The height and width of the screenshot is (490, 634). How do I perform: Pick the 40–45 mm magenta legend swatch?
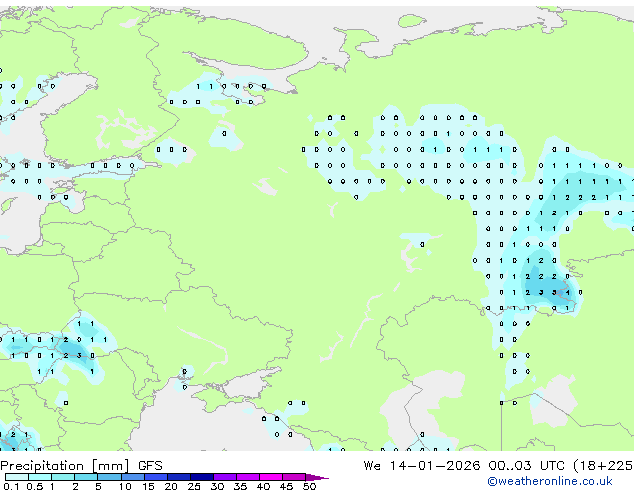271,477
